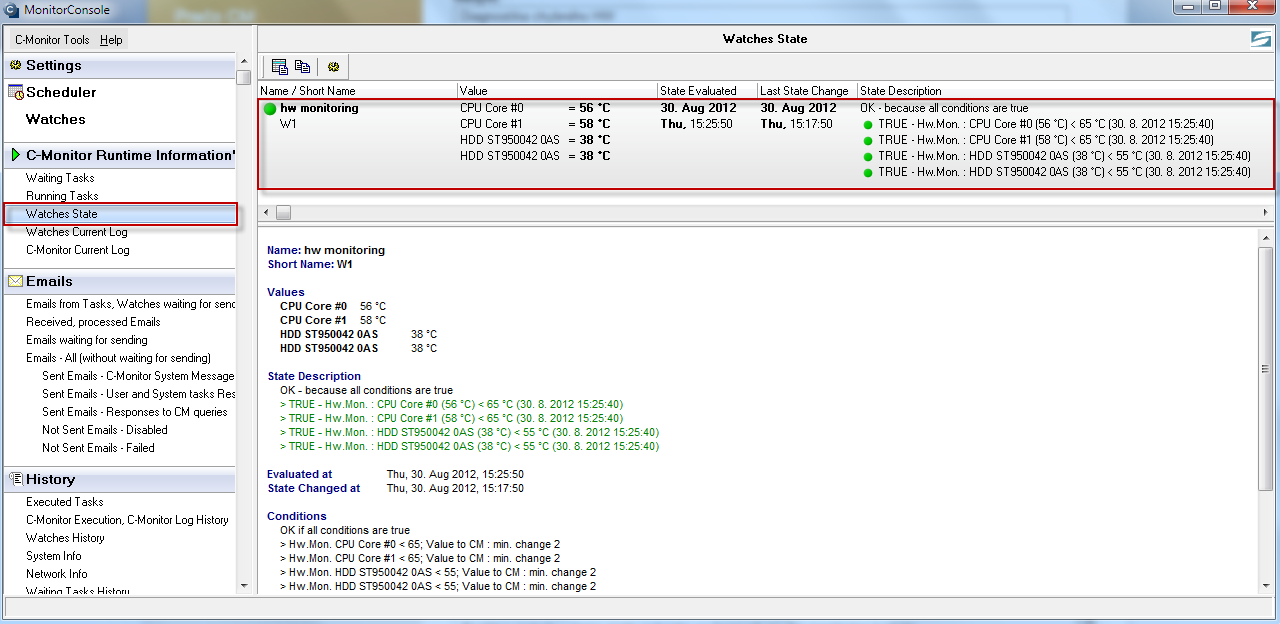
Task: Open Executed Tasks under History
Action: (65, 502)
